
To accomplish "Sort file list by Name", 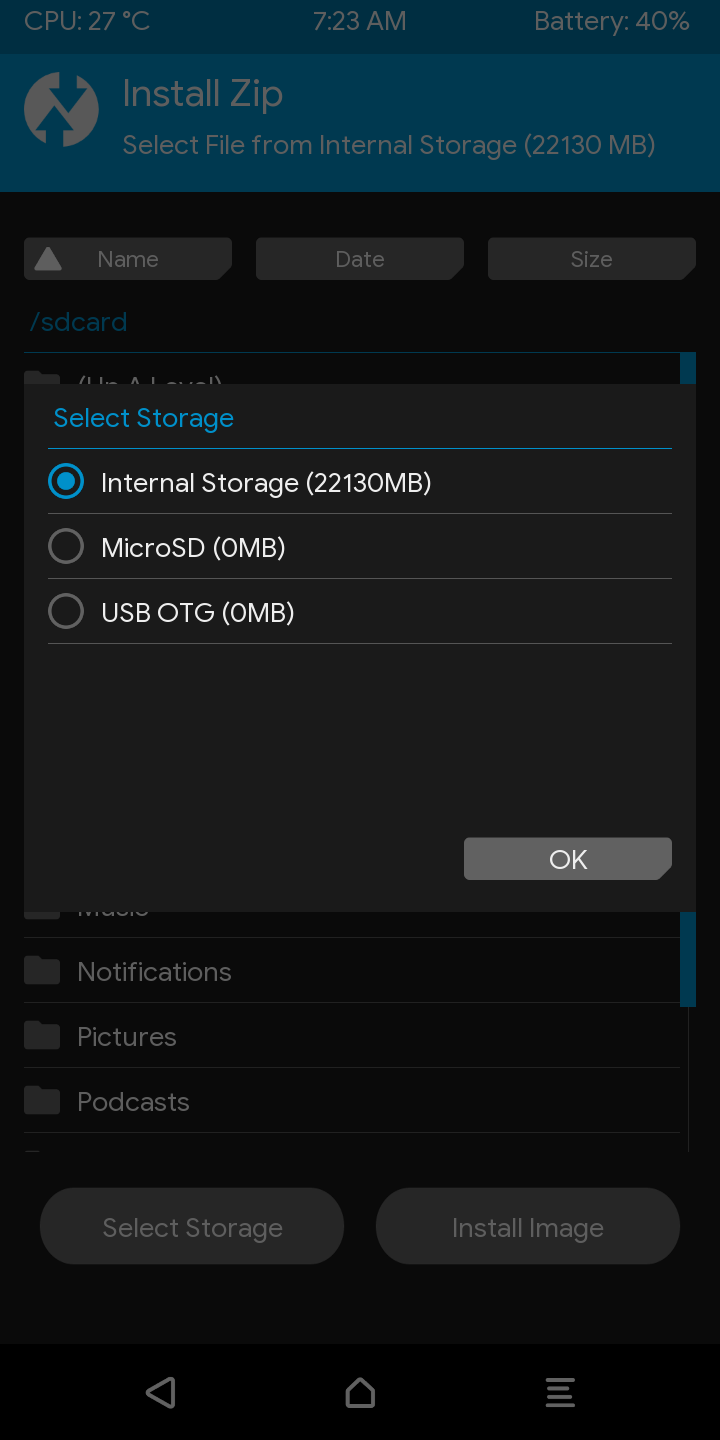I will (x=128, y=259).
